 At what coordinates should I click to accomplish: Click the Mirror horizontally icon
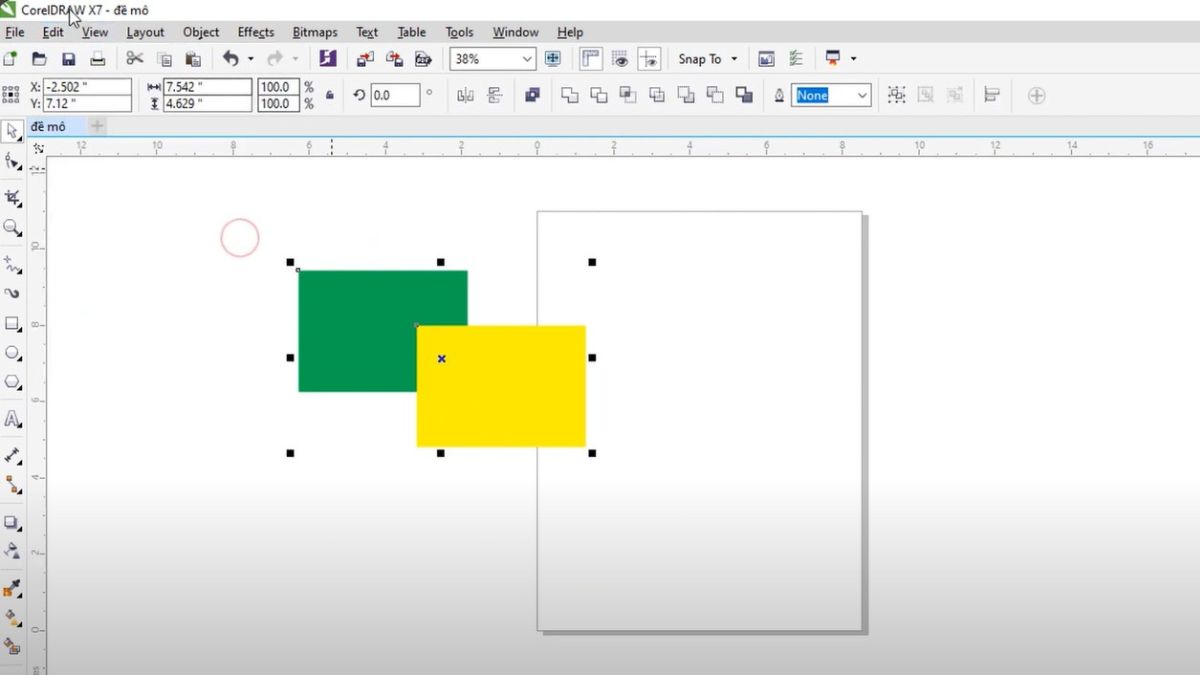(465, 95)
